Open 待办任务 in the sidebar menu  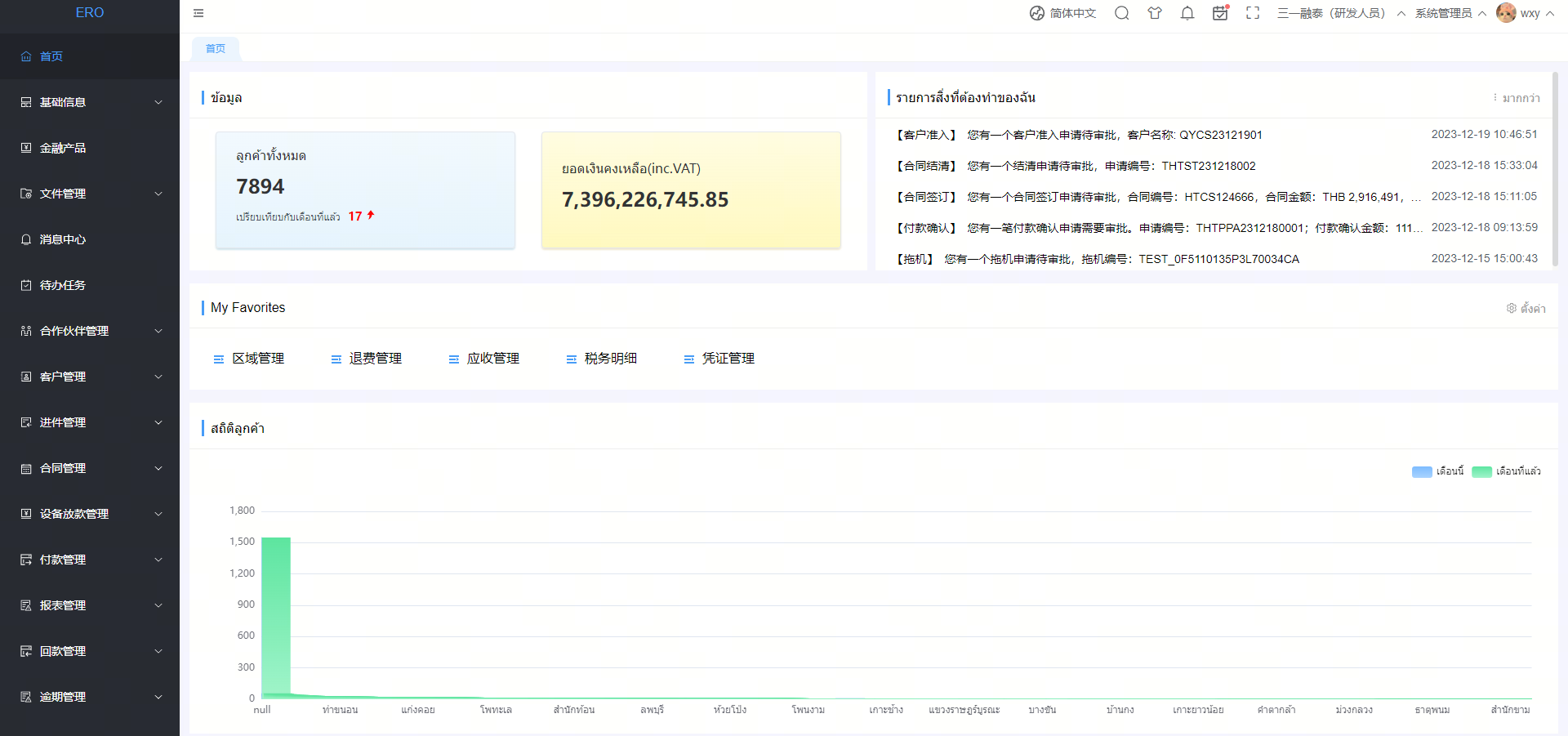tap(90, 285)
